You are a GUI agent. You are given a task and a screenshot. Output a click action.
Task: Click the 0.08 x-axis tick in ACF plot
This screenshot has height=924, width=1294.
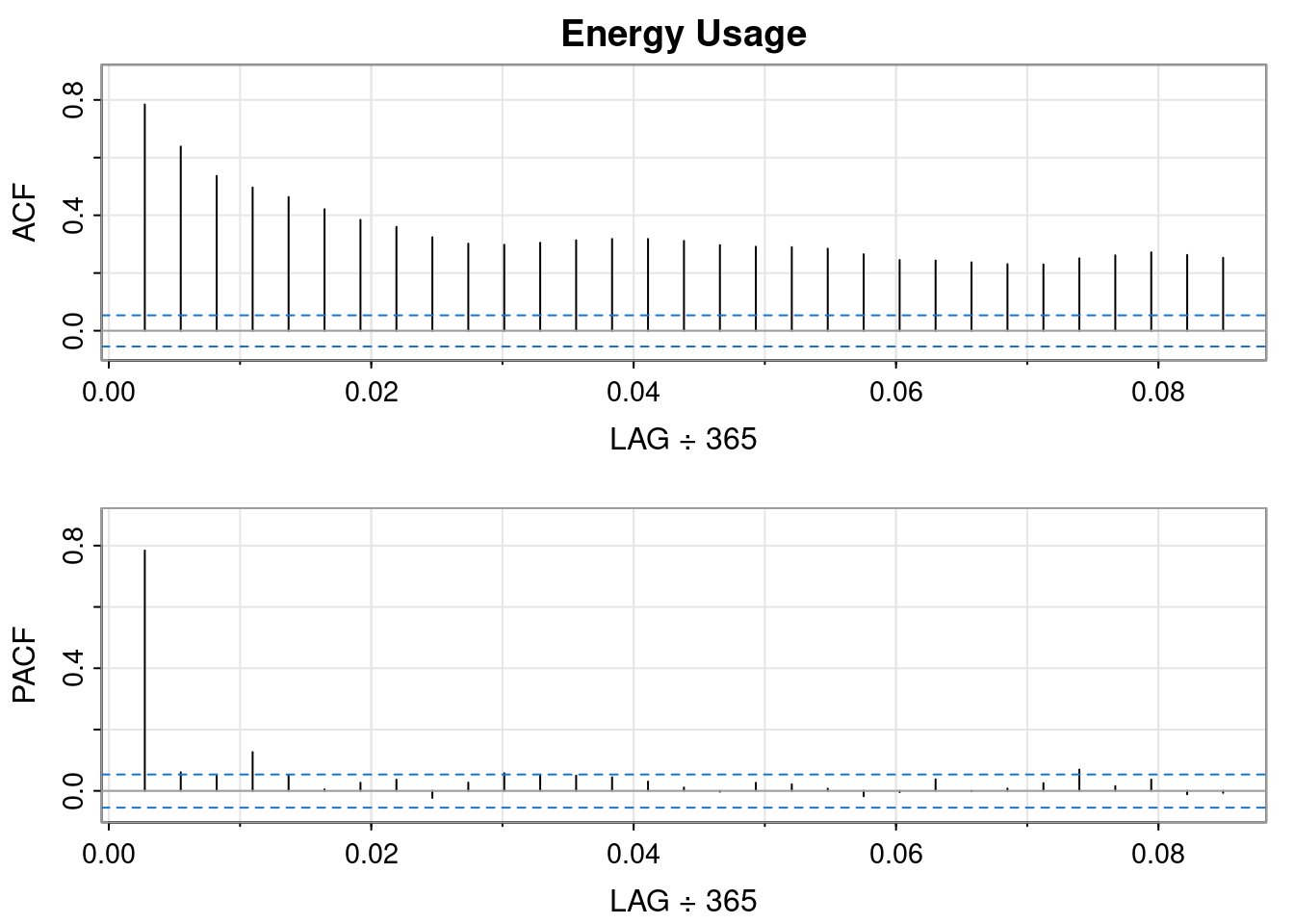coord(1158,393)
